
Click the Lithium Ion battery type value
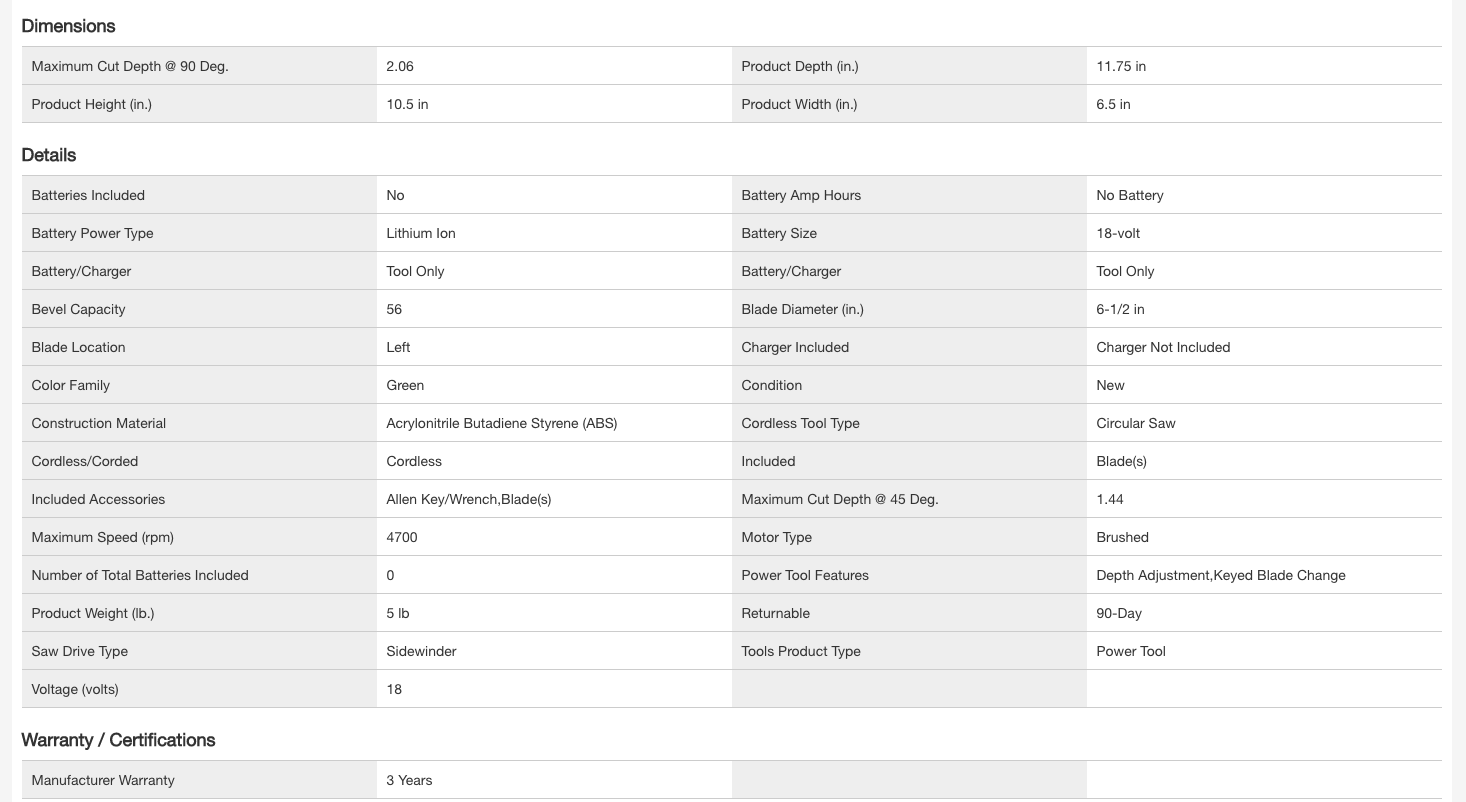[x=421, y=233]
